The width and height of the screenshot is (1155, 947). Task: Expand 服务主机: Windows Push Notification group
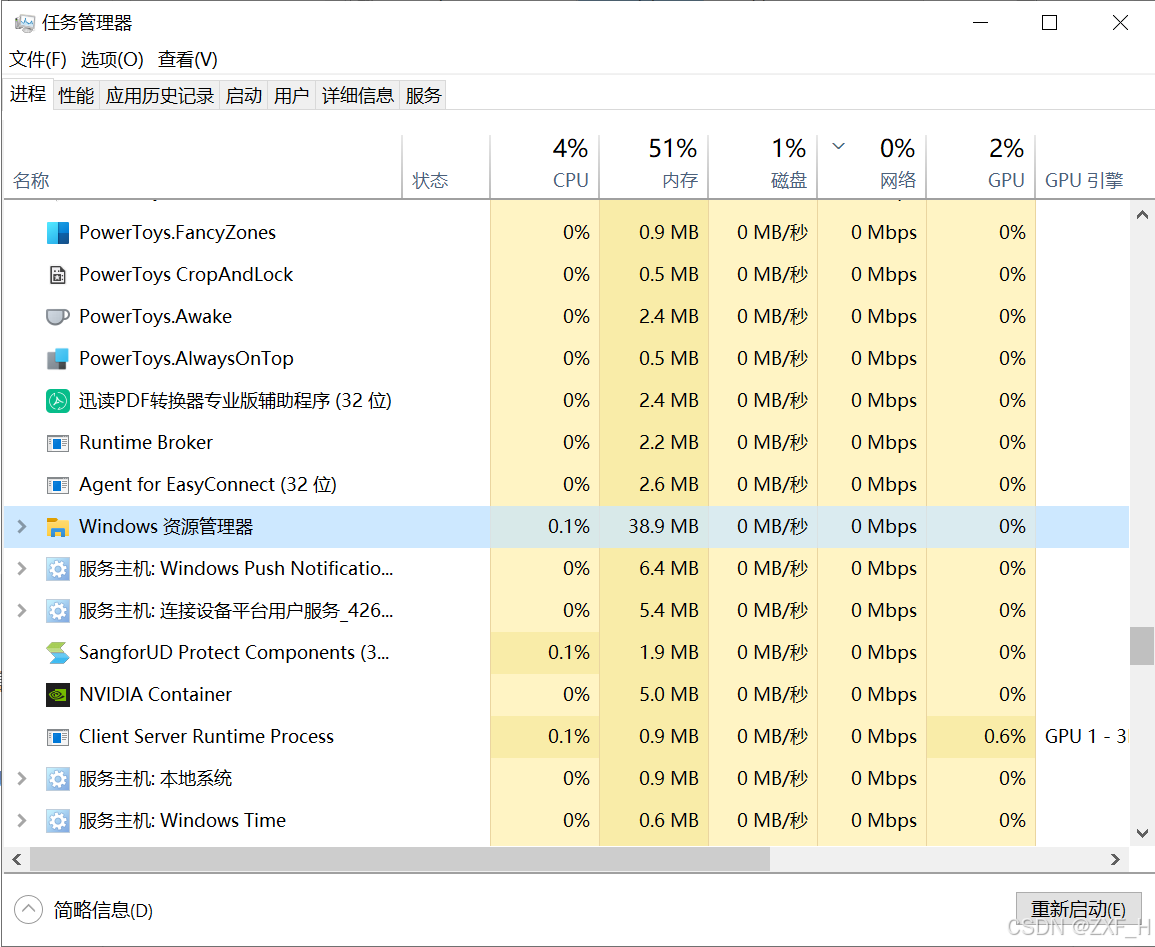pyautogui.click(x=22, y=568)
